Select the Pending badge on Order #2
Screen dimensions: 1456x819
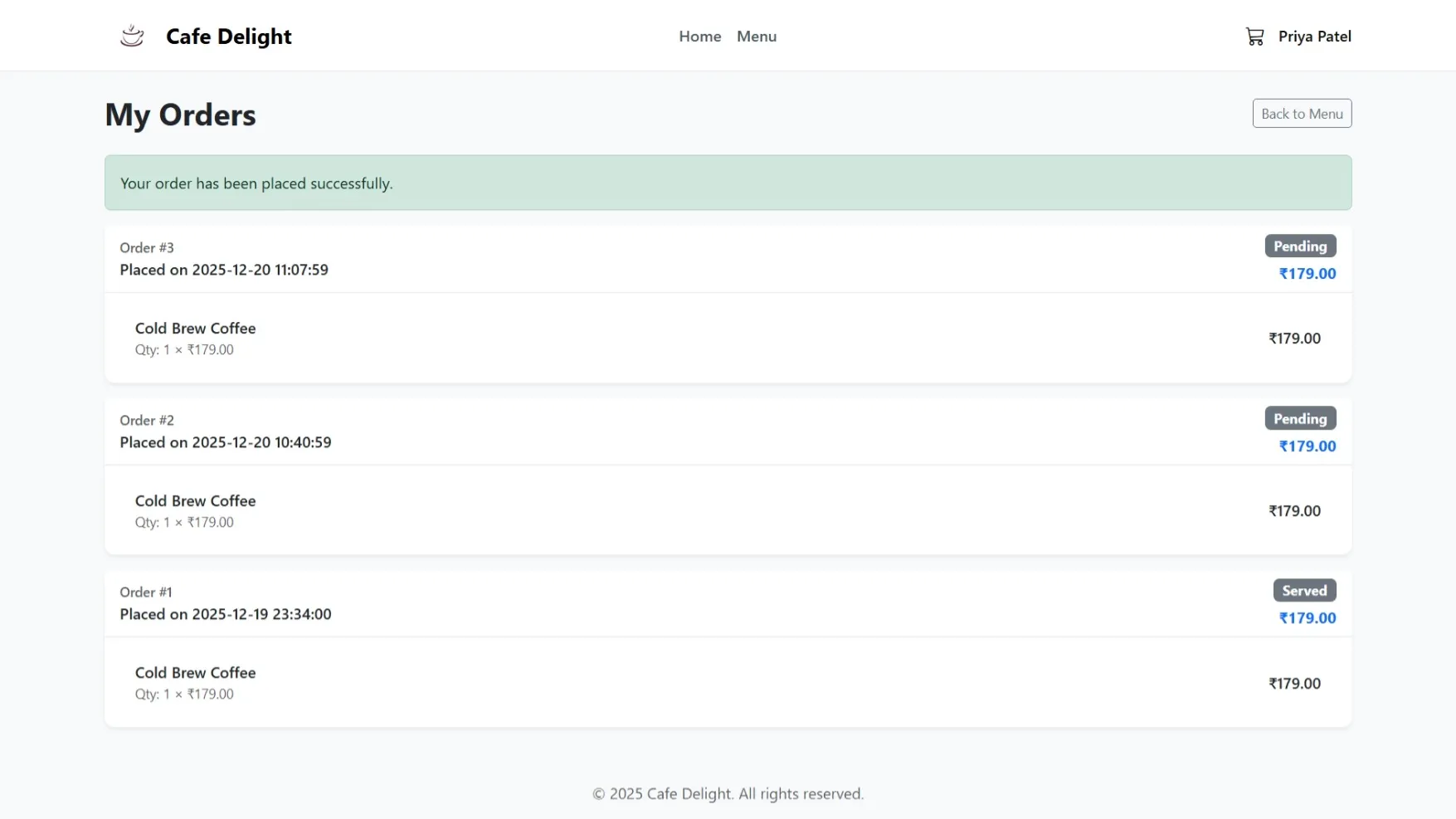click(1300, 418)
